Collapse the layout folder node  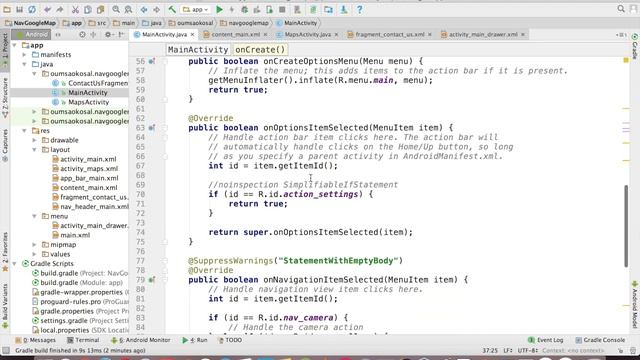[34, 150]
